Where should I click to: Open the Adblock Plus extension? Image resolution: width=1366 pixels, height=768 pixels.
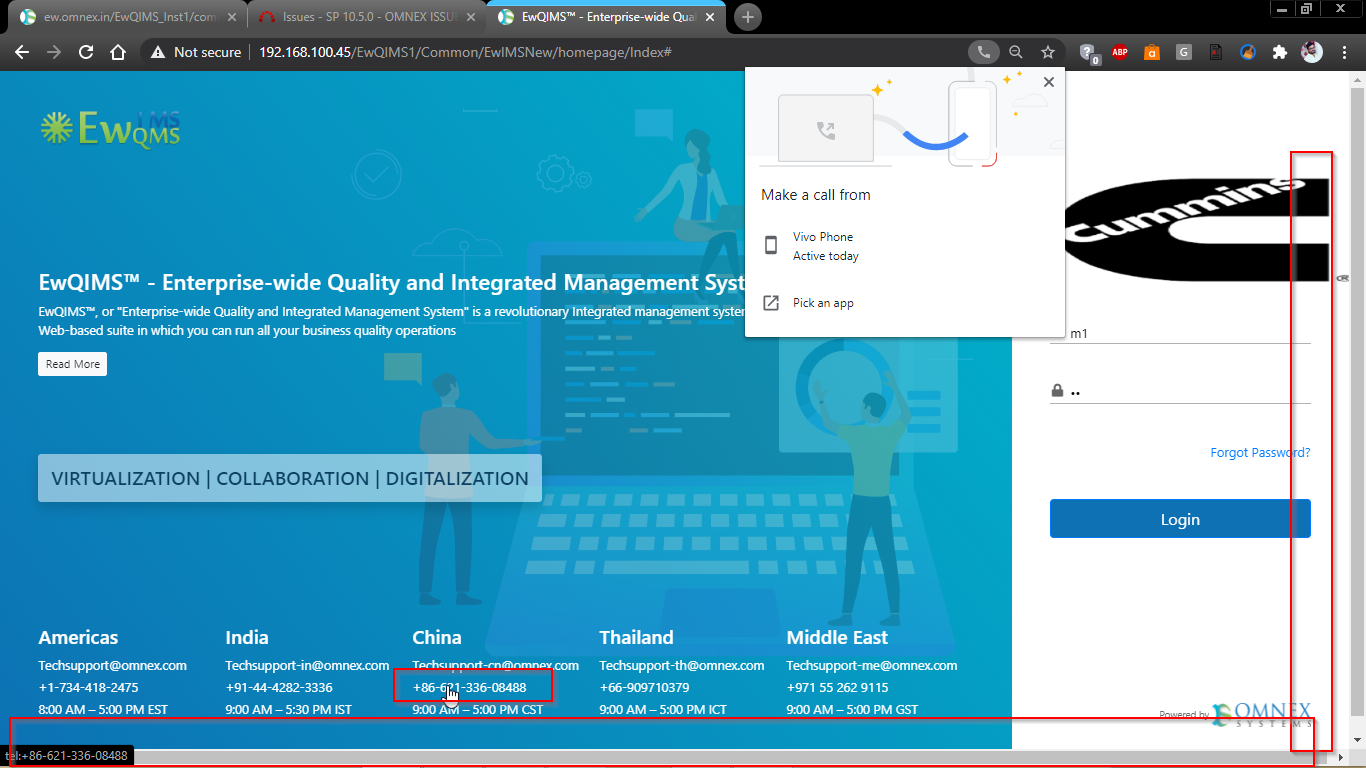click(1120, 52)
